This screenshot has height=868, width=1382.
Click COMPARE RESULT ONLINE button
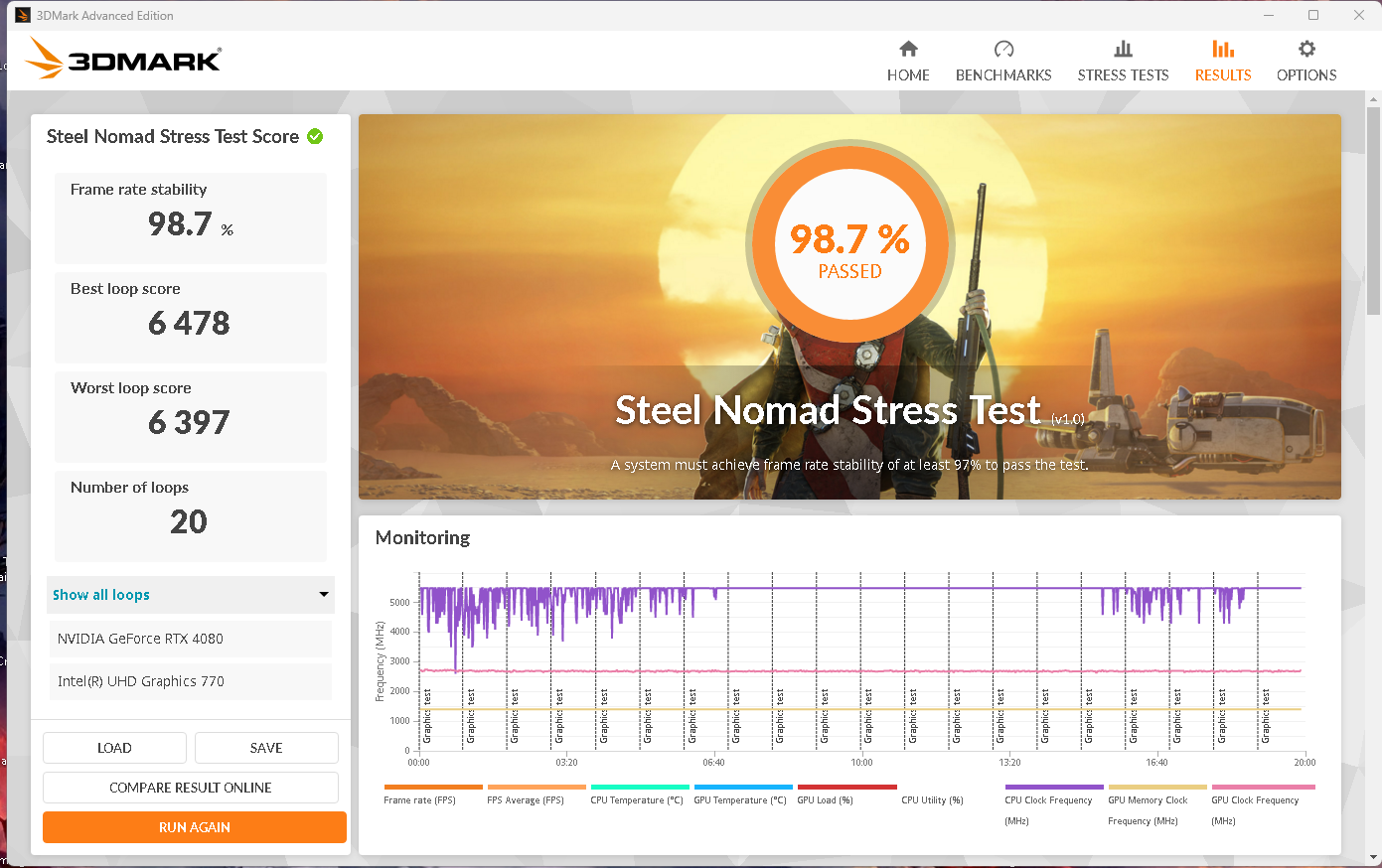click(191, 788)
